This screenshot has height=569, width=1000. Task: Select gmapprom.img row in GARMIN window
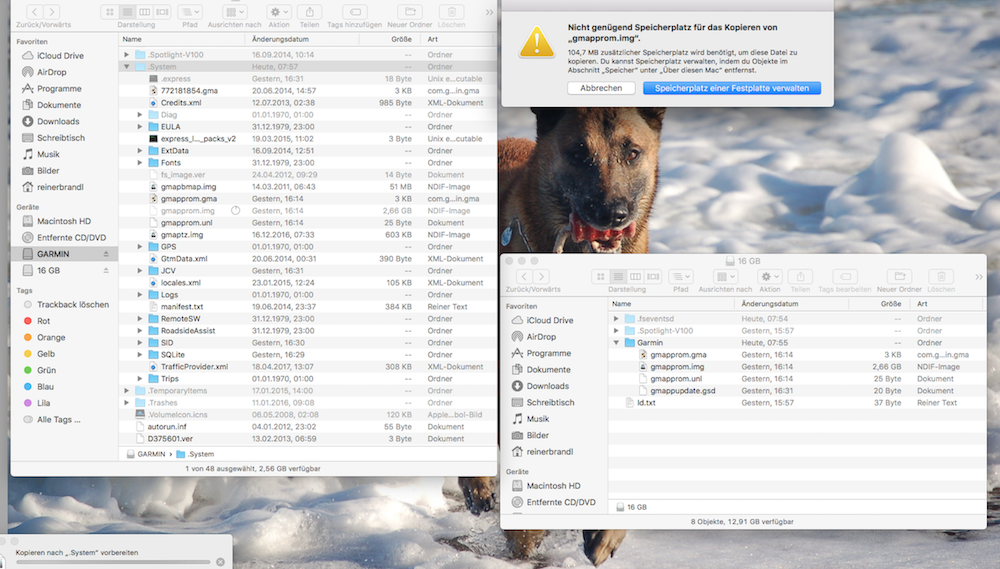pyautogui.click(x=307, y=211)
